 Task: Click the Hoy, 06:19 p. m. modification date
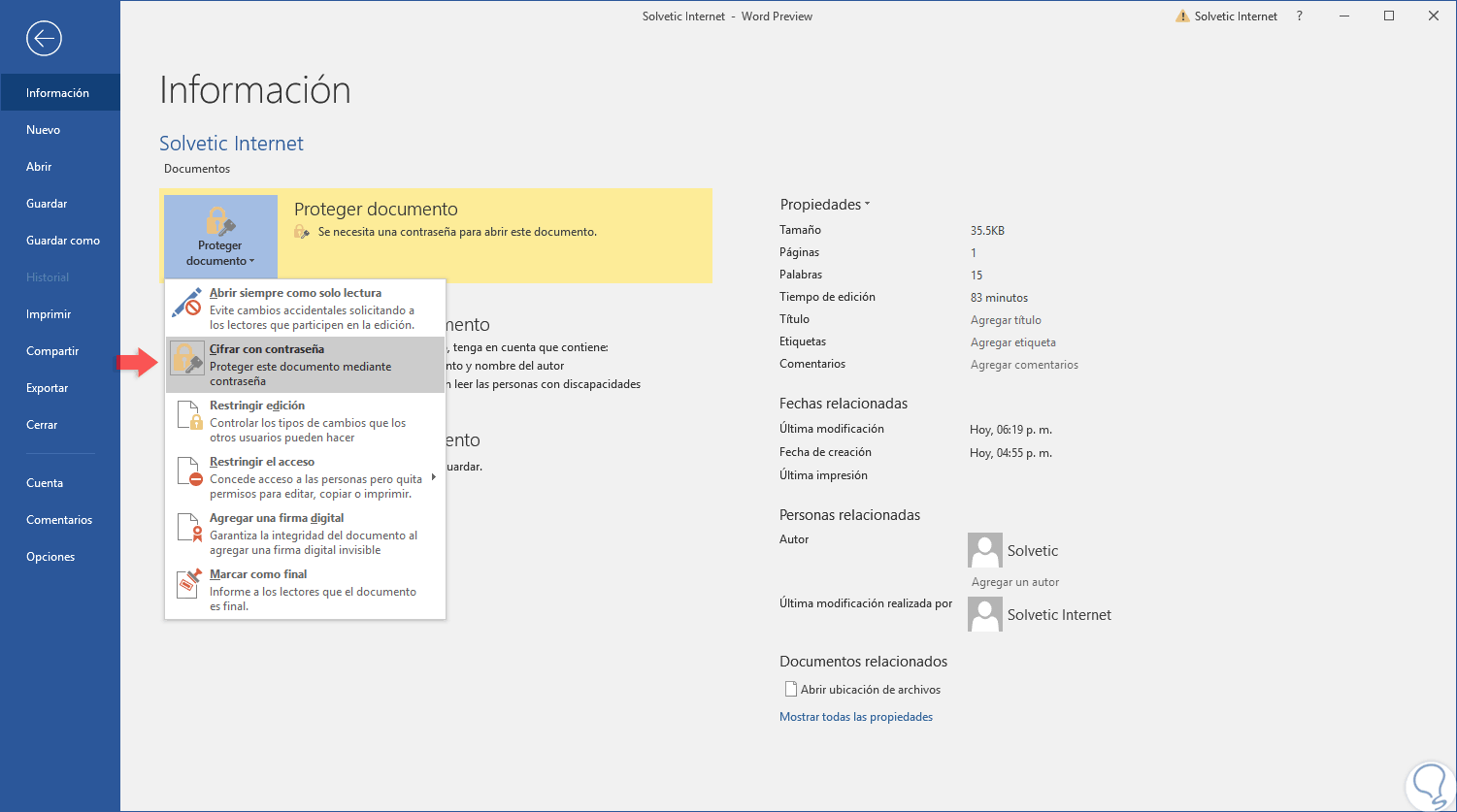[1011, 430]
